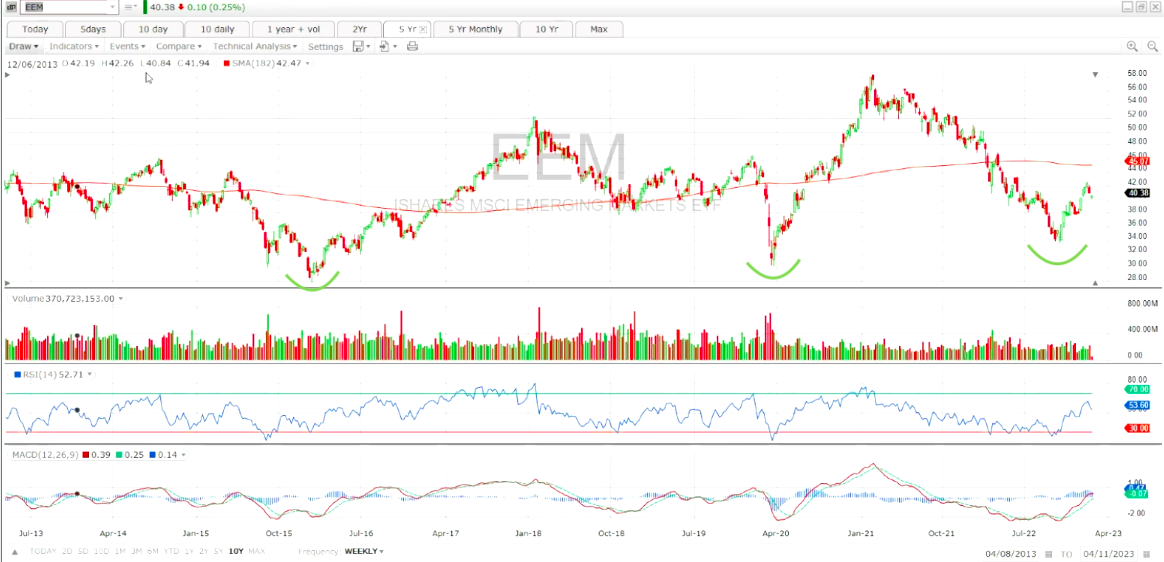Open the Events menu
1164x562 pixels.
[x=127, y=46]
